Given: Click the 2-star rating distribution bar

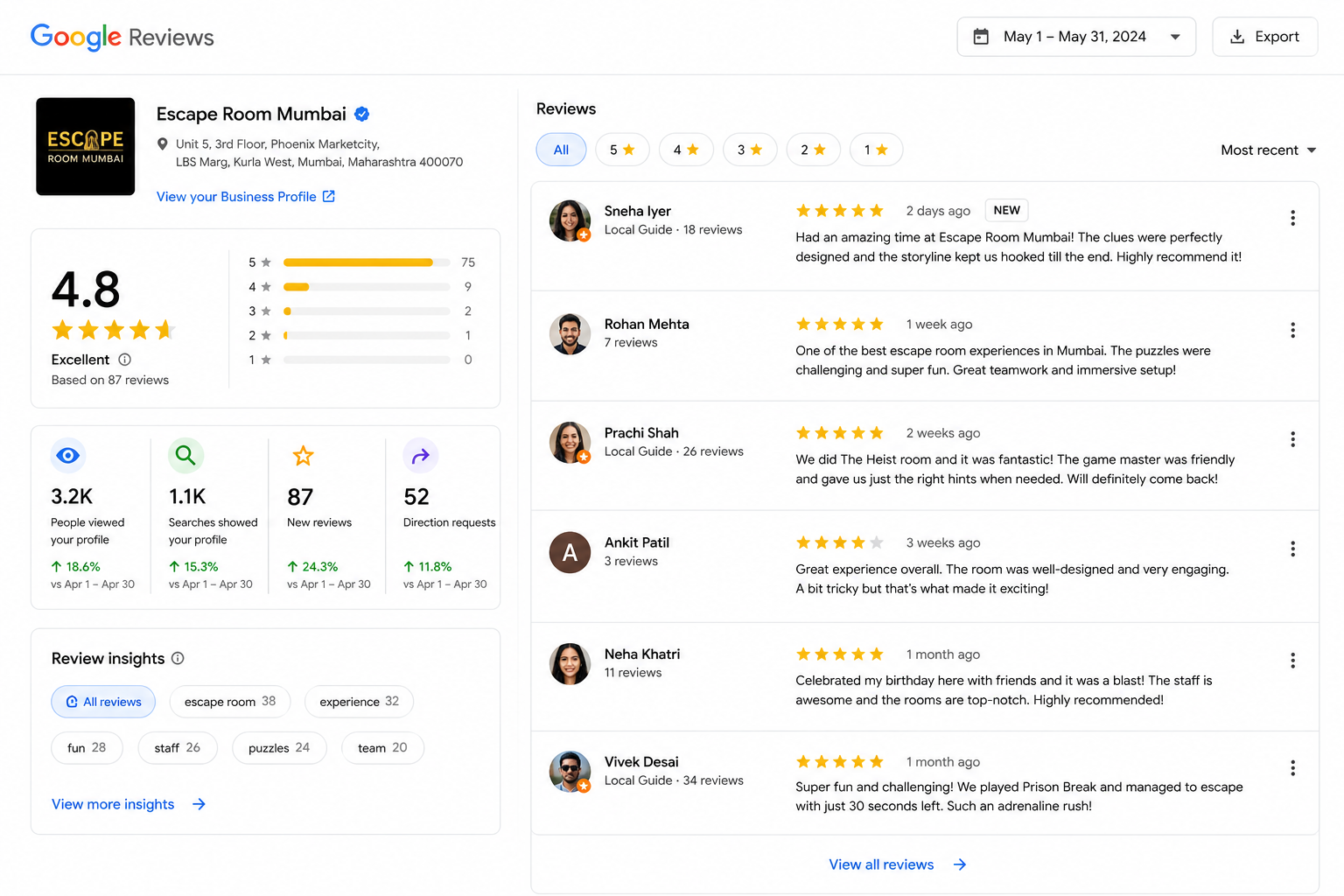Looking at the screenshot, I should click(367, 335).
